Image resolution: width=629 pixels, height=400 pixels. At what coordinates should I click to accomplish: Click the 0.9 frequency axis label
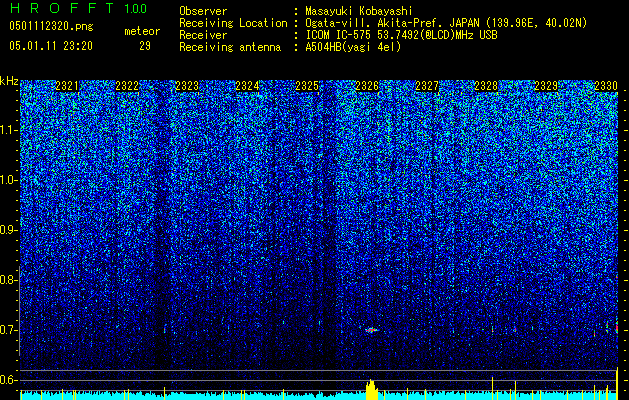tap(8, 230)
